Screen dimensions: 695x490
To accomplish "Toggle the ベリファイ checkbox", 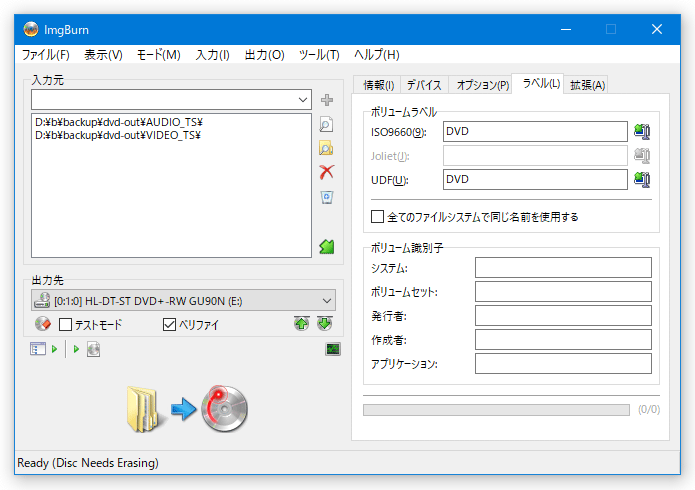I will coord(169,325).
